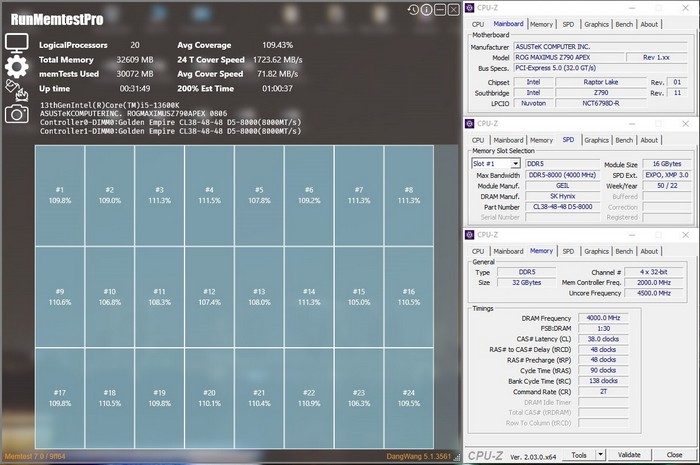700x465 pixels.
Task: Click the camera screenshot icon
Action: [x=16, y=113]
